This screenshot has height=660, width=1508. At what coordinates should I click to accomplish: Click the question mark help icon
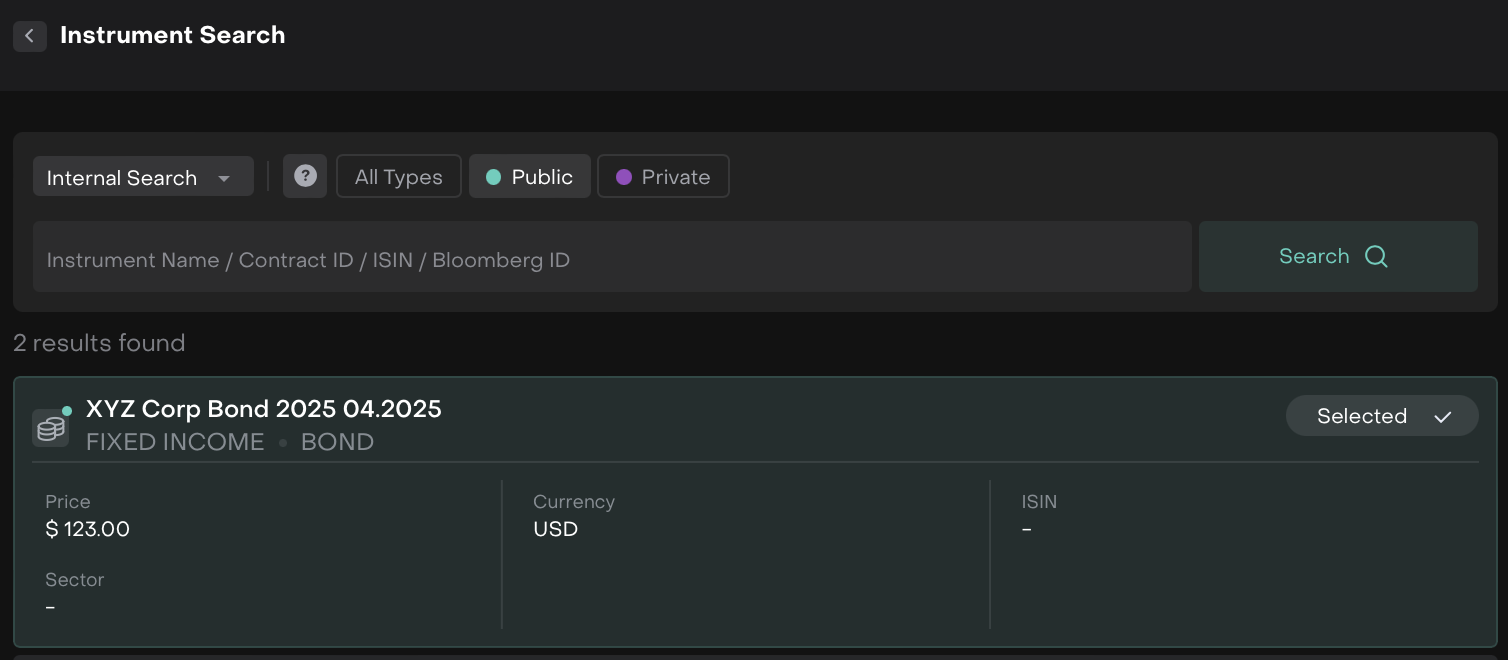pos(305,176)
